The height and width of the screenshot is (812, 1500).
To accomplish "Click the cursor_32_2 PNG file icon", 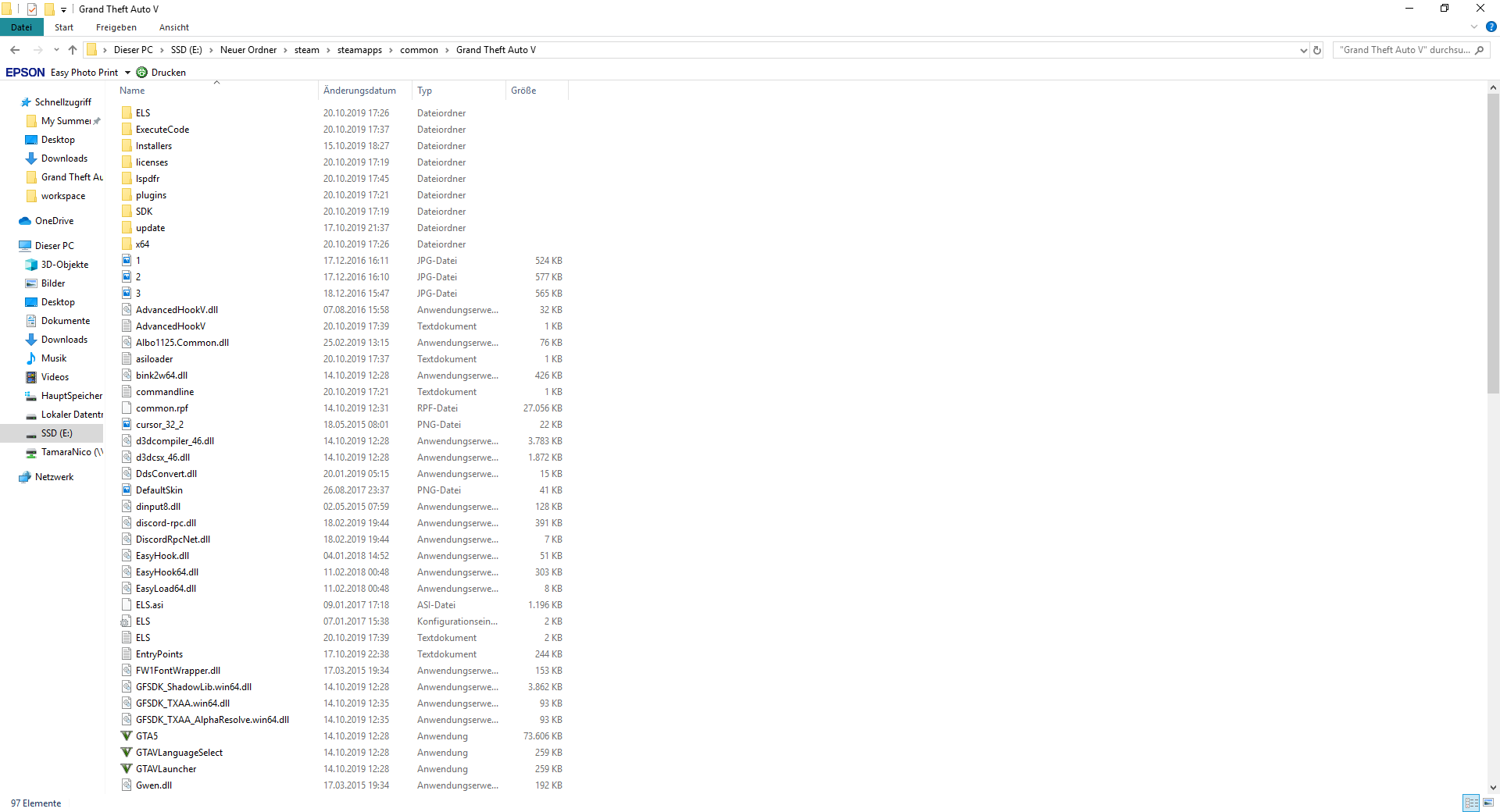I will click(x=127, y=425).
